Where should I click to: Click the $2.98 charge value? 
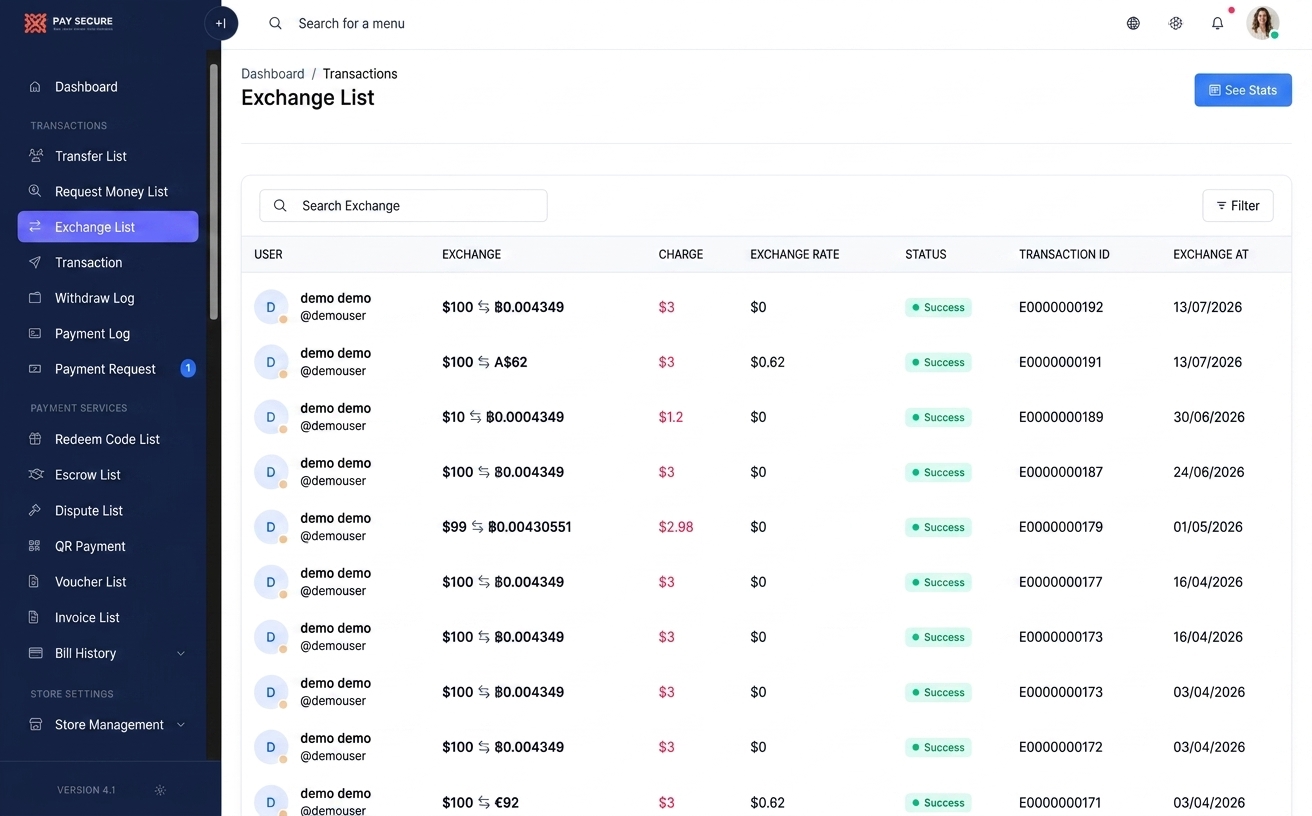point(676,527)
